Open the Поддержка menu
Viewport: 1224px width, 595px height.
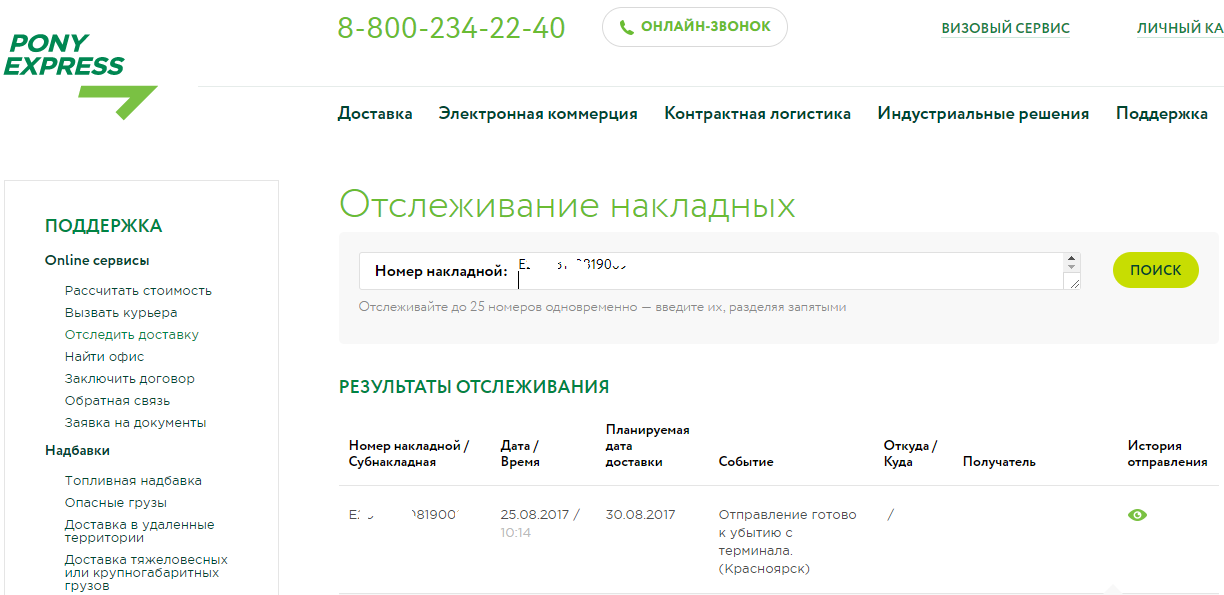(x=1162, y=114)
